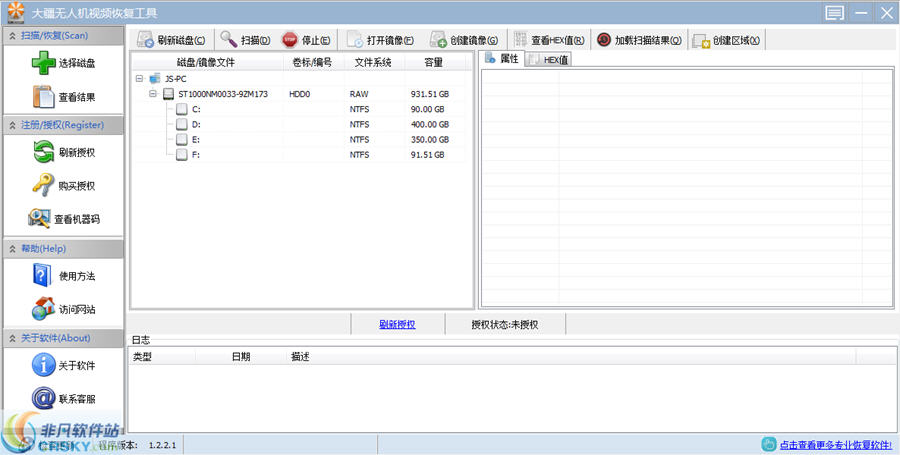Click version number 1.2.2.1

(162, 445)
